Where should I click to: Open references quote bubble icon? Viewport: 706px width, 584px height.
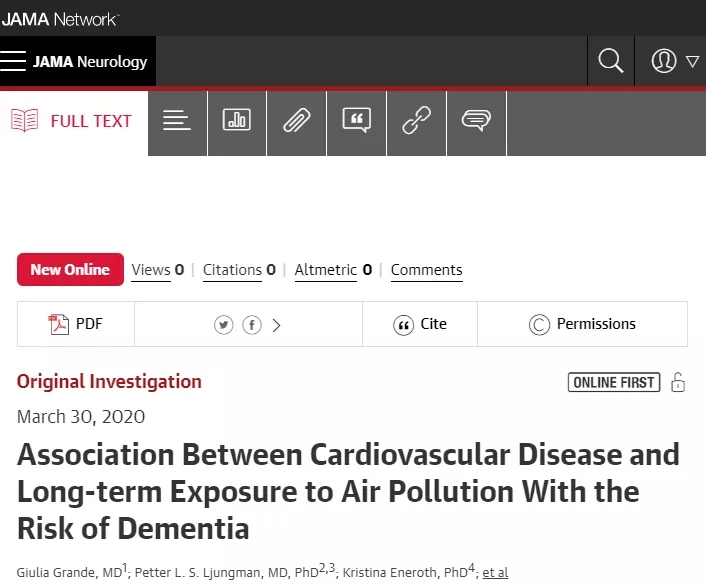(x=357, y=120)
